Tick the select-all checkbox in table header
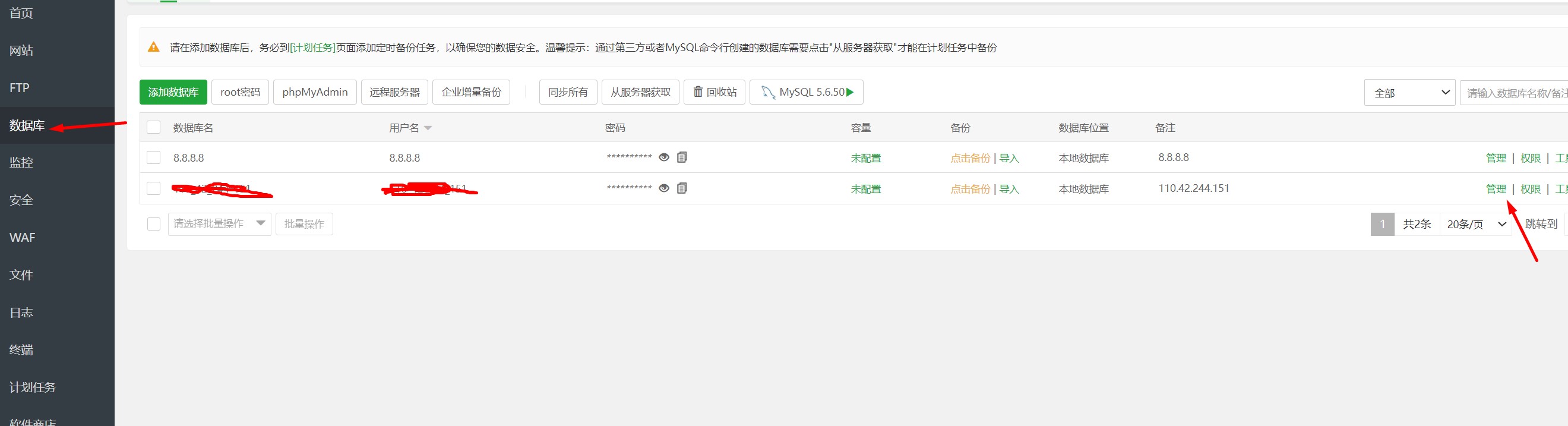 [153, 128]
